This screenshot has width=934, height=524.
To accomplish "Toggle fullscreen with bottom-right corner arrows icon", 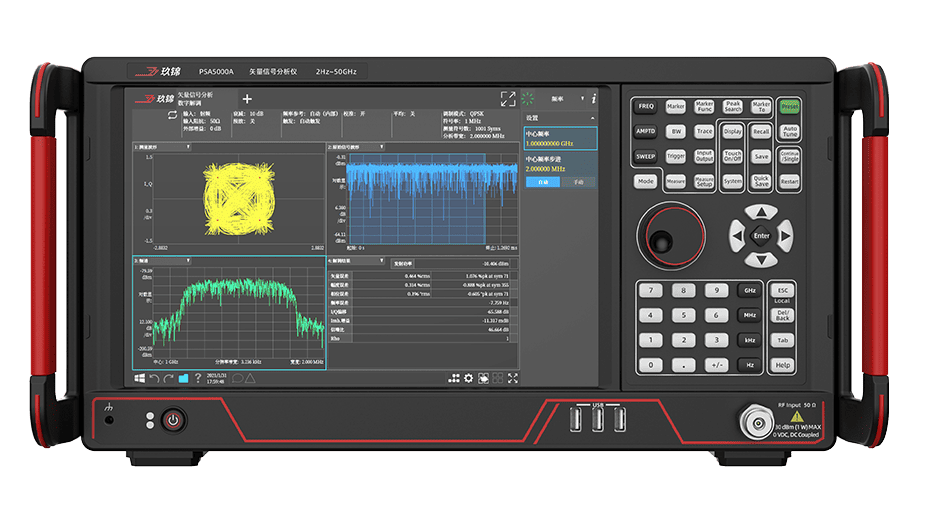I will [513, 378].
